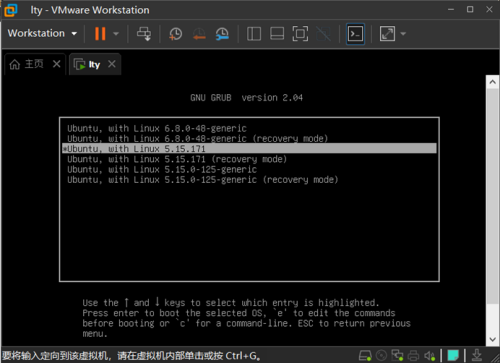
Task: Close the lty virtual machine tab
Action: pos(112,64)
